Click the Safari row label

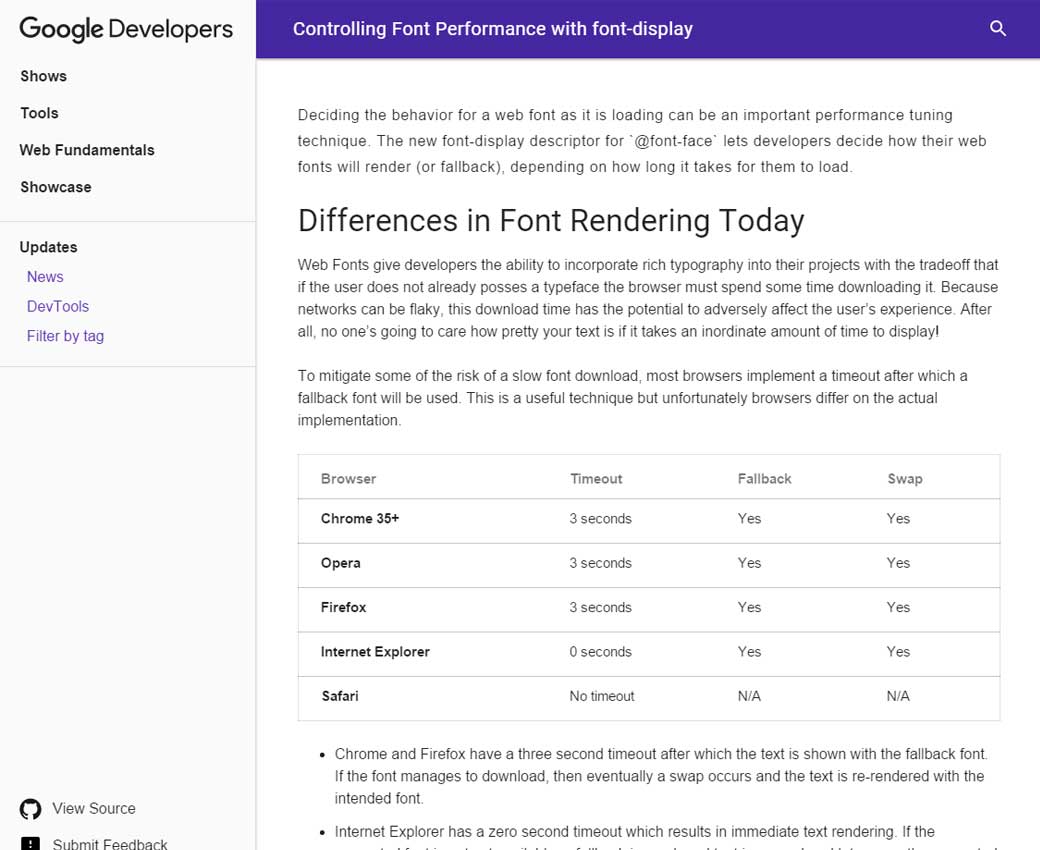coord(340,696)
